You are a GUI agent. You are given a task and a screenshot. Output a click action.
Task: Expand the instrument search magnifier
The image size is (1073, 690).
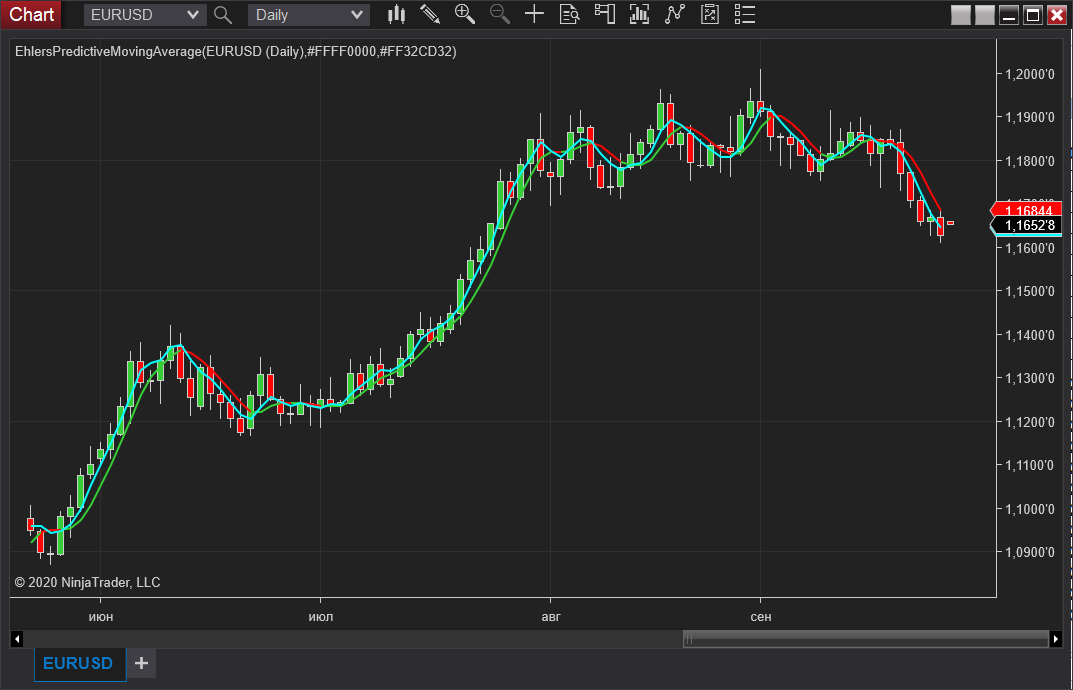(x=222, y=14)
